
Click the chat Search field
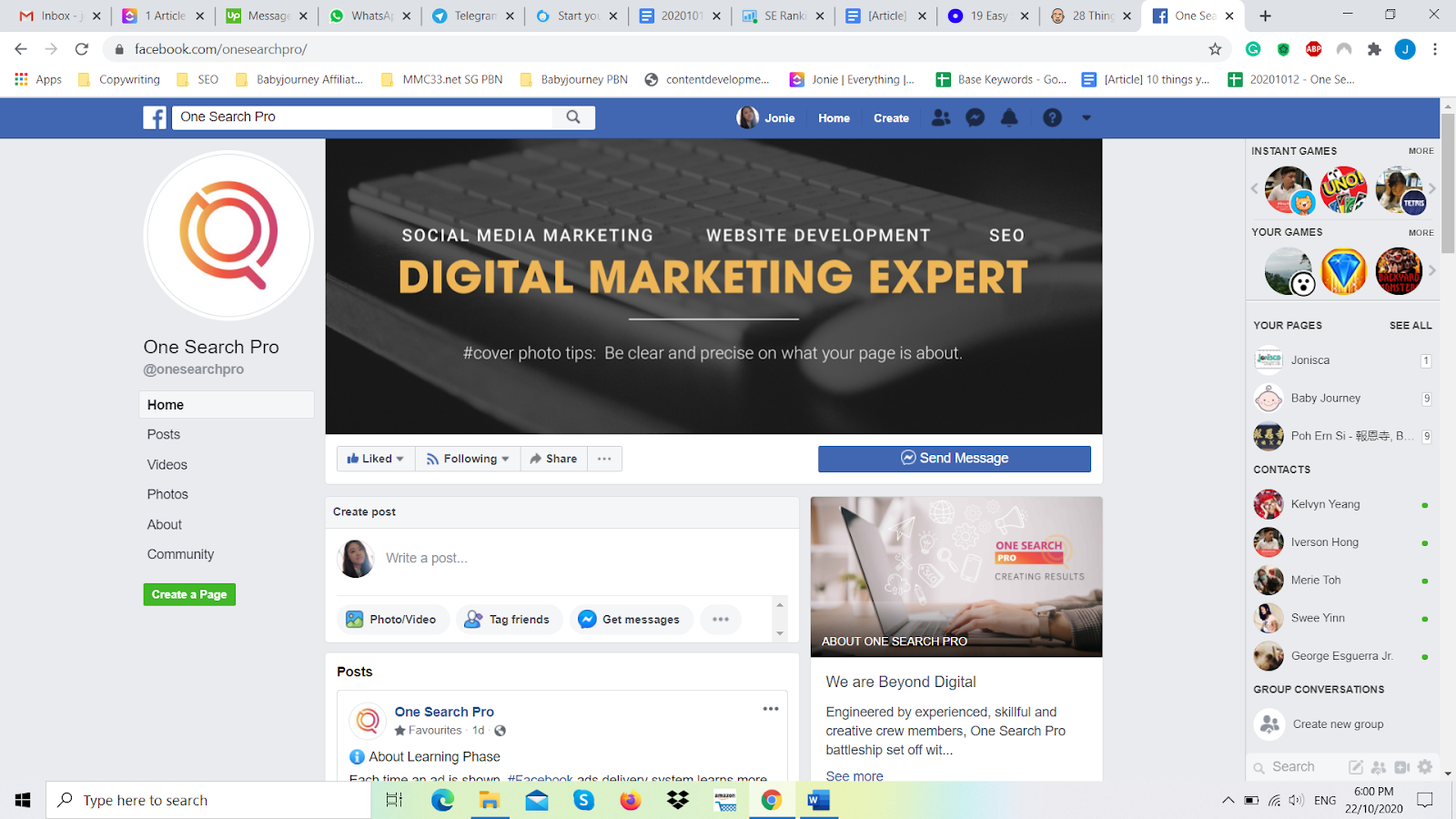(x=1295, y=767)
